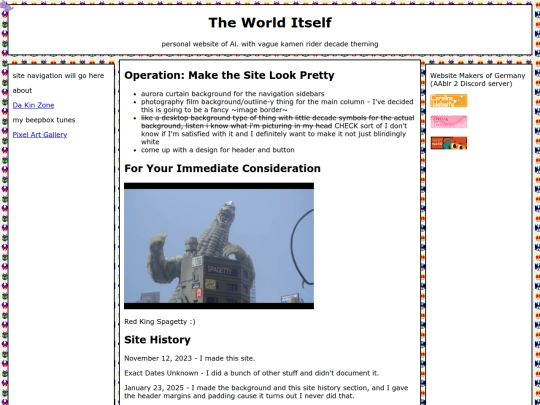Viewport: 540px width, 405px height.
Task: Click 'For Your Immediate Consideration' heading
Action: pyautogui.click(x=222, y=168)
